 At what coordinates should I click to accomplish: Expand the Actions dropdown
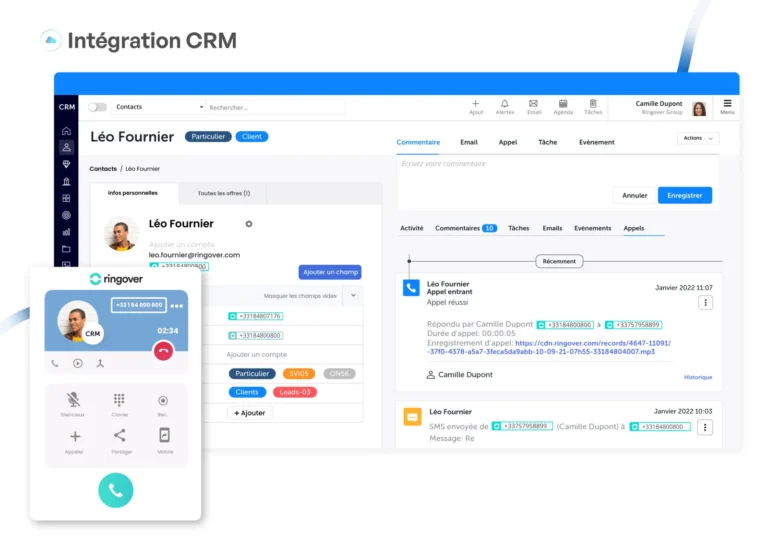point(698,138)
